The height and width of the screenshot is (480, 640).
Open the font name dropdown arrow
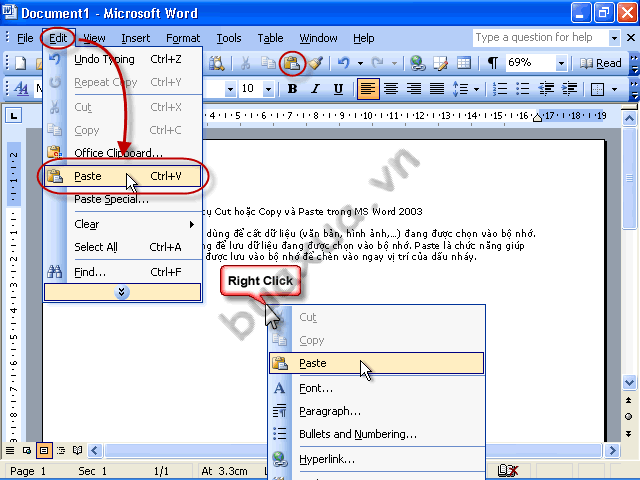click(230, 89)
